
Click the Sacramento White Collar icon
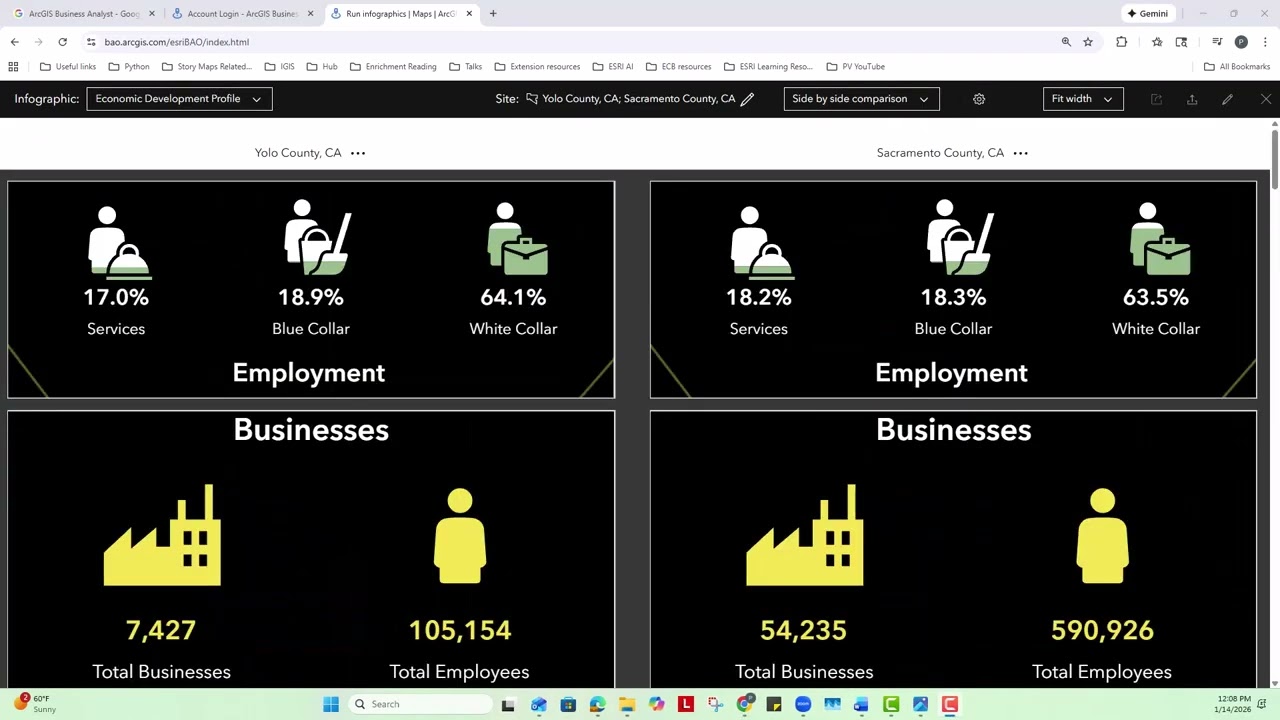pyautogui.click(x=1160, y=239)
